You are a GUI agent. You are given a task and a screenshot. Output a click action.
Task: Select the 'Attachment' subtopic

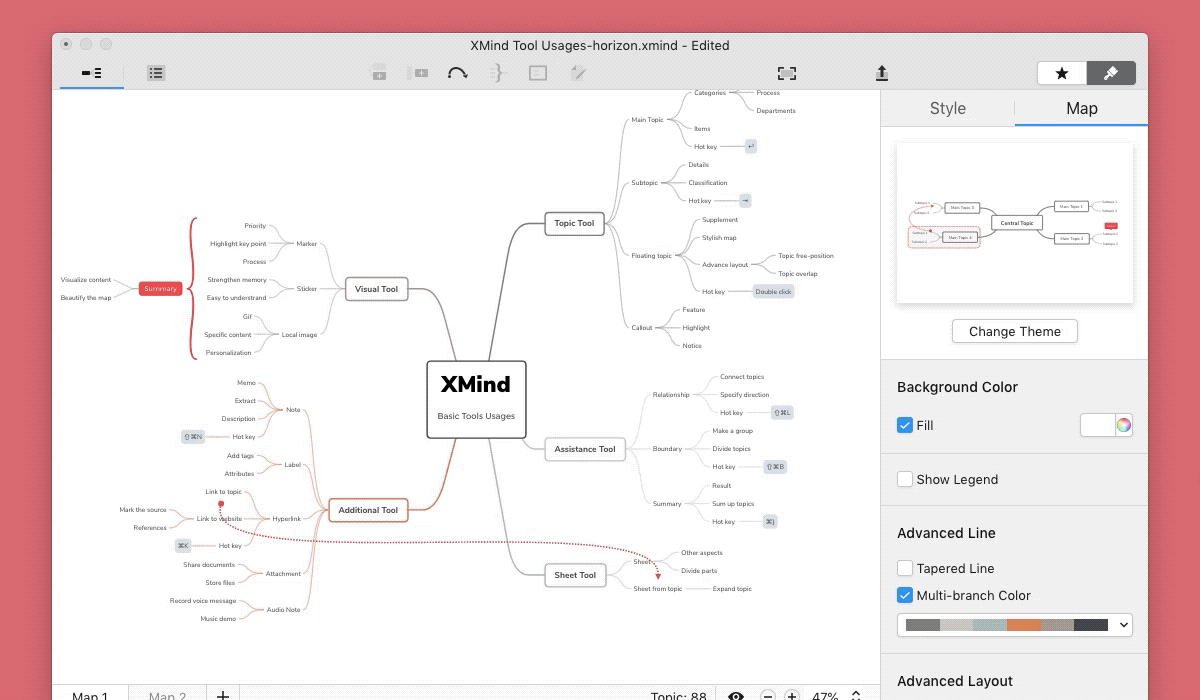283,574
